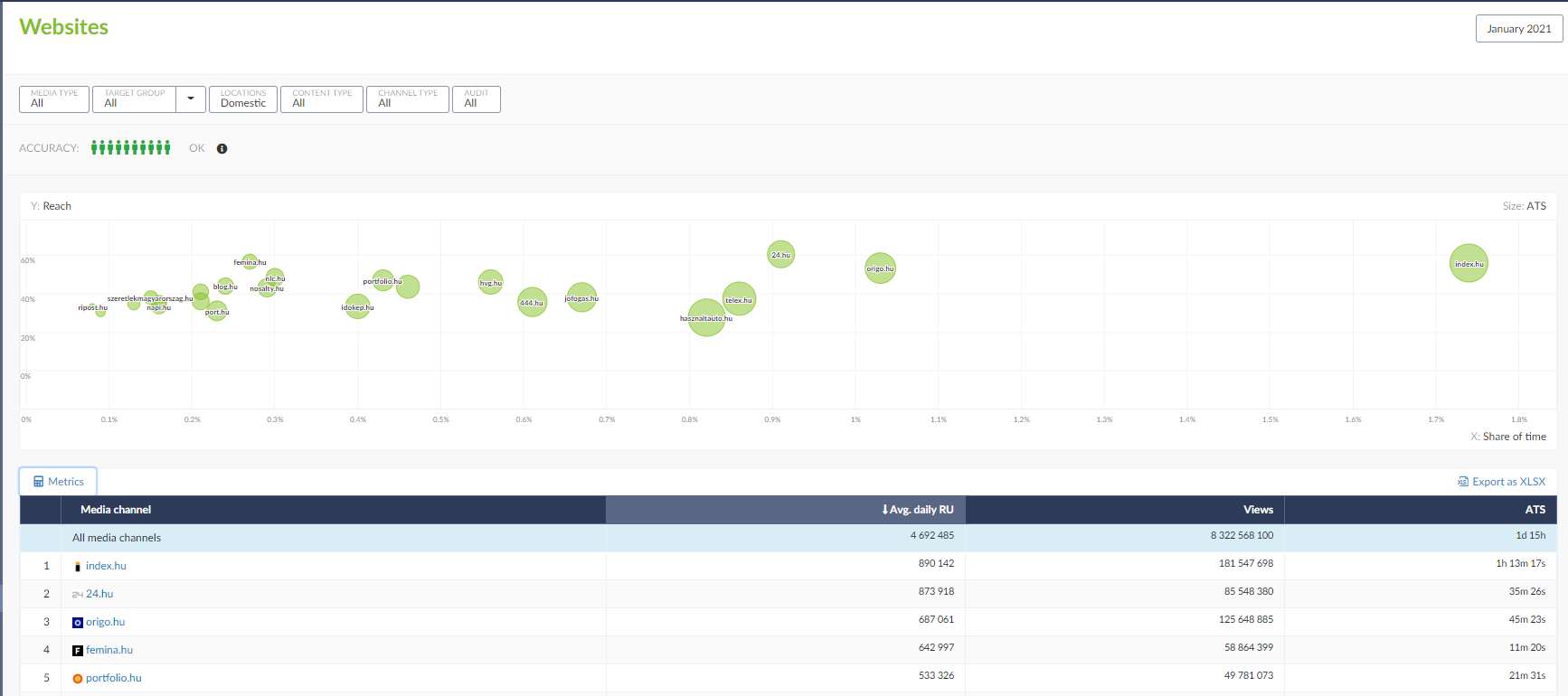Click the Websites page heading

[63, 27]
